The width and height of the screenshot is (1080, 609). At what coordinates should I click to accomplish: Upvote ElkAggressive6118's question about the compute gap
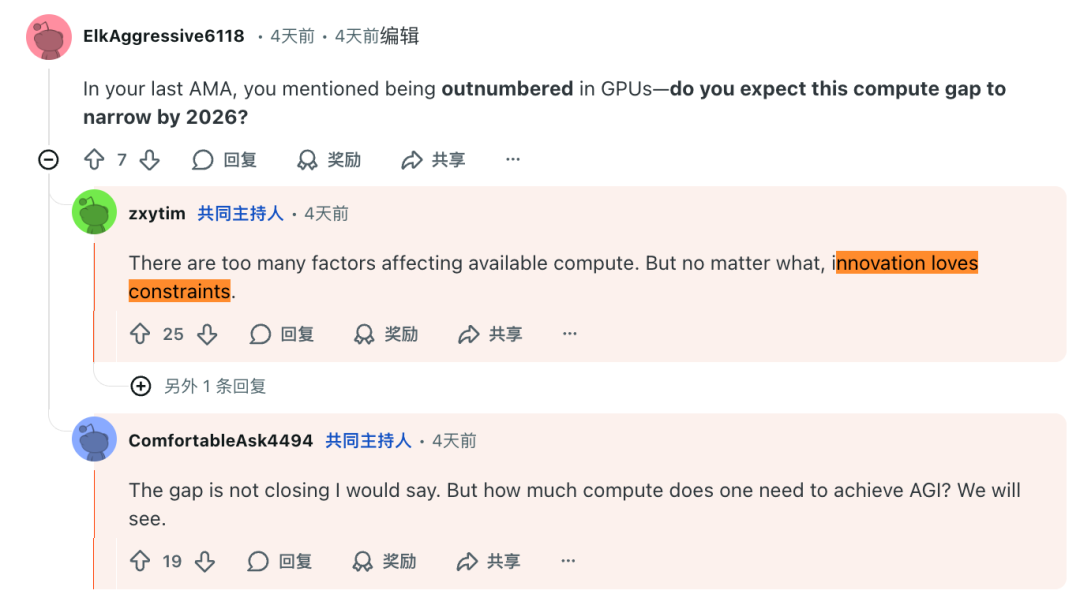(x=94, y=160)
